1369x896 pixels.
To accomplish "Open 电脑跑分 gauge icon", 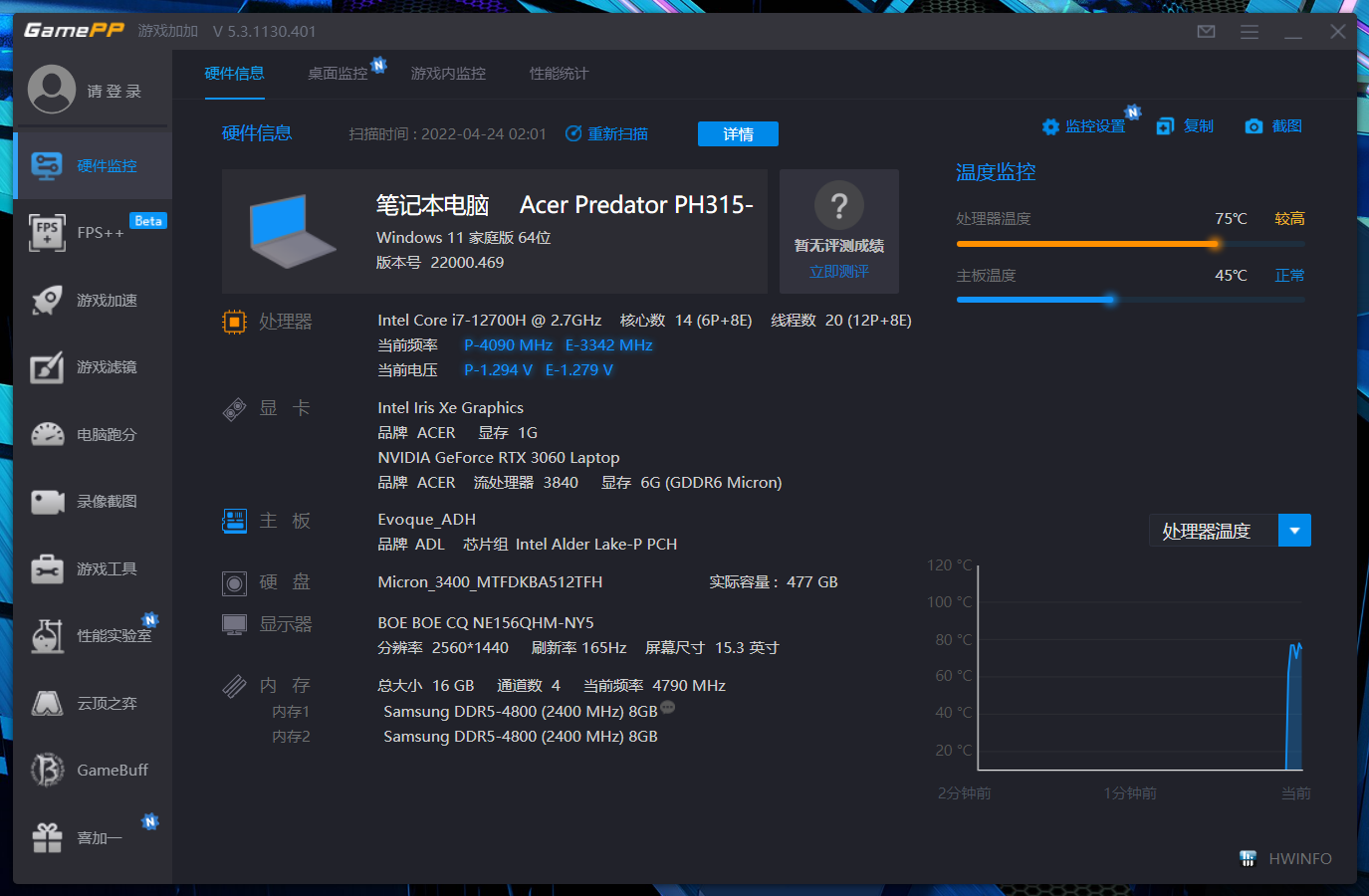I will 47,434.
